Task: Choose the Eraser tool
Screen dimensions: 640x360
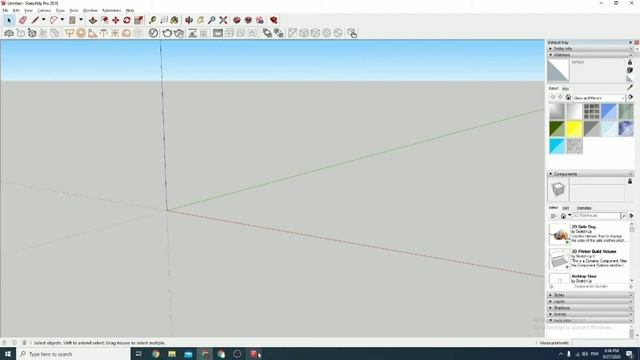Action: pyautogui.click(x=23, y=20)
